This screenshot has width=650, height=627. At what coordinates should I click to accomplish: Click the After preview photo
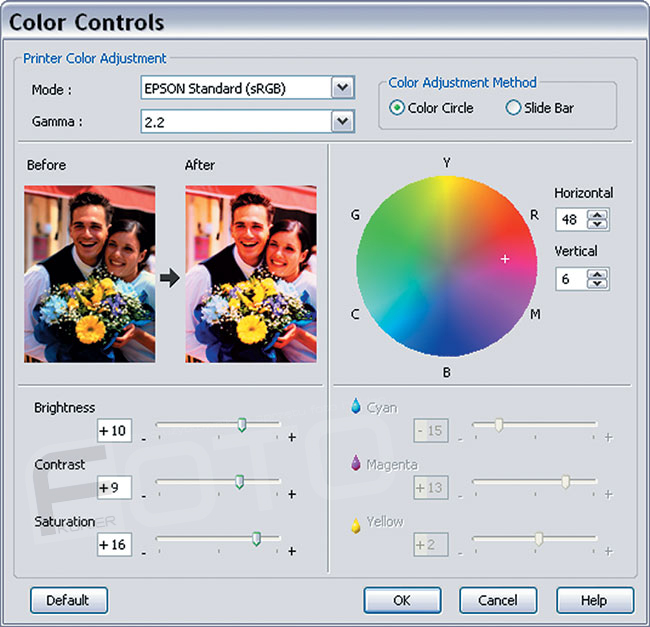point(249,273)
